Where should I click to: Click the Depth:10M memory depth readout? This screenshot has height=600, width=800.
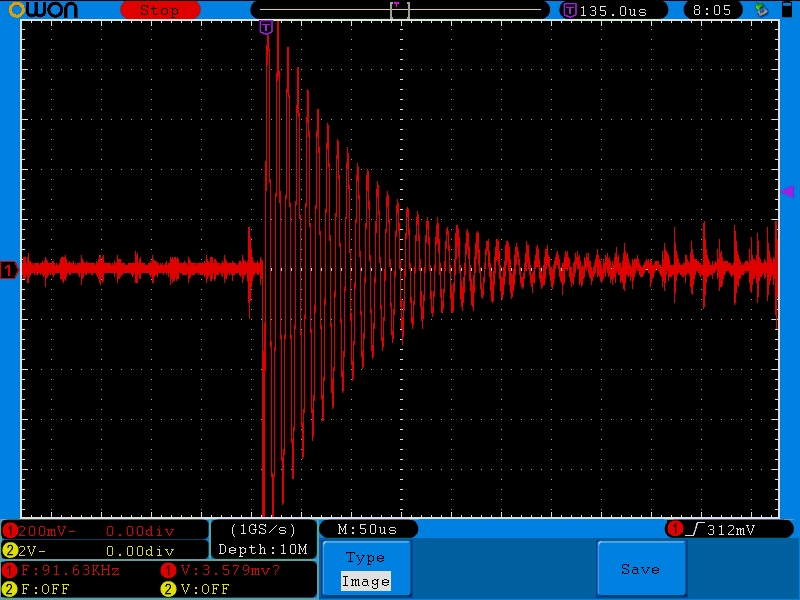click(x=263, y=549)
